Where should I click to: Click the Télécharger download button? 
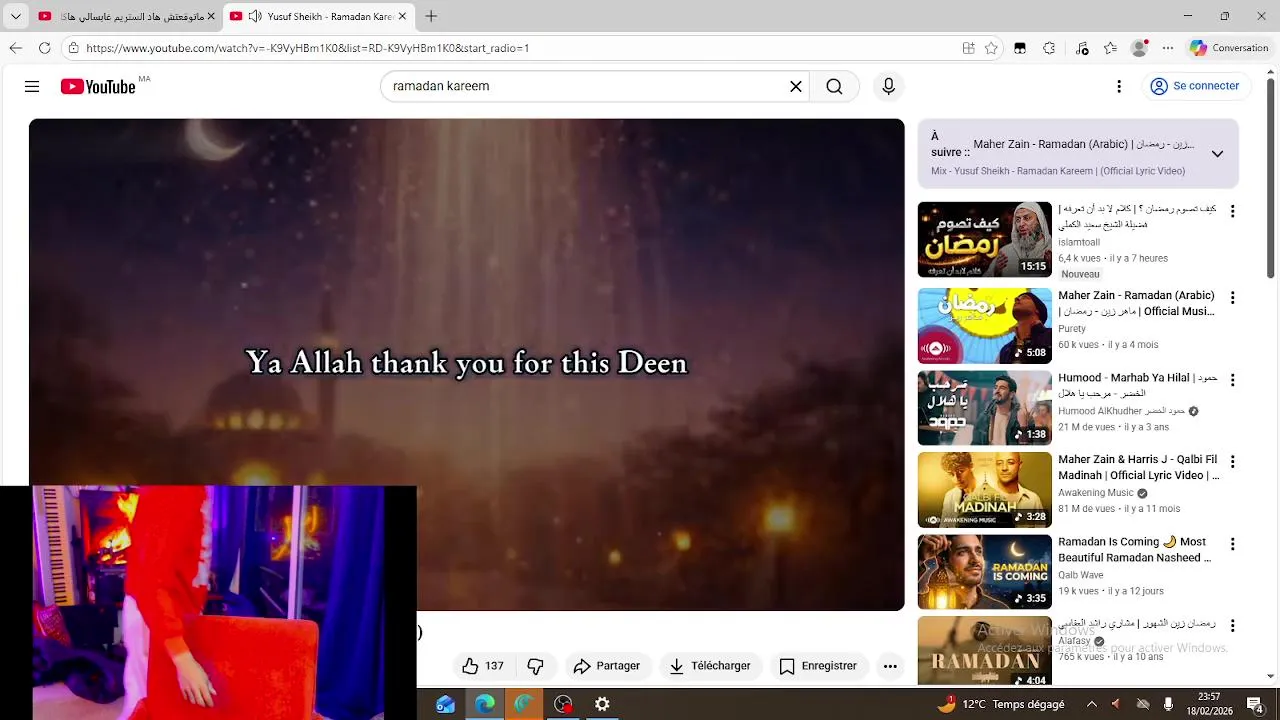point(710,666)
